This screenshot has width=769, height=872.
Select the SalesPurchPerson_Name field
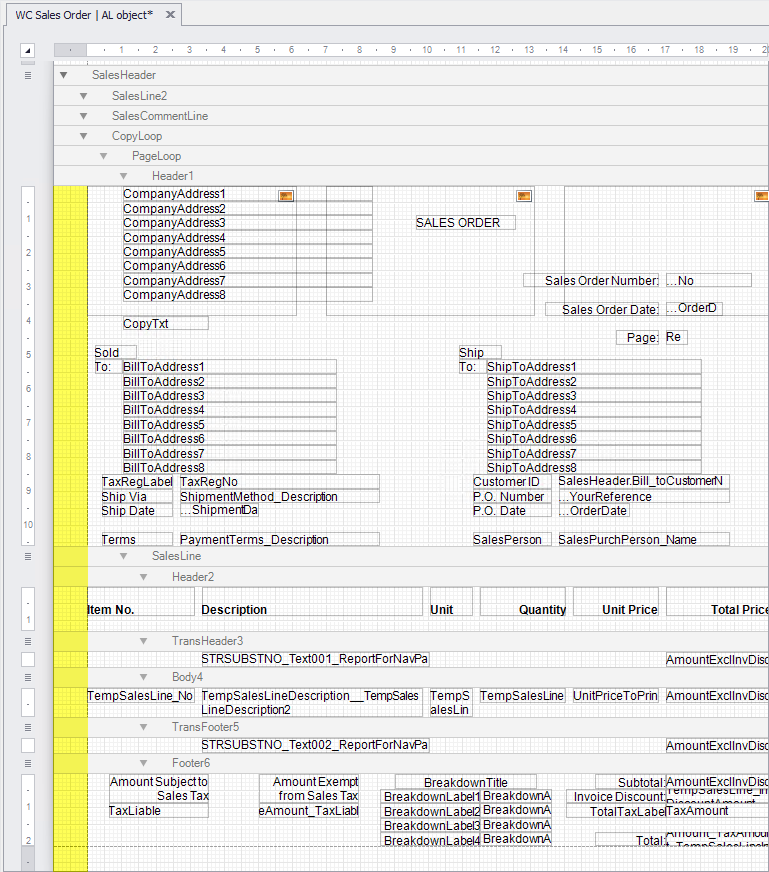click(x=644, y=539)
